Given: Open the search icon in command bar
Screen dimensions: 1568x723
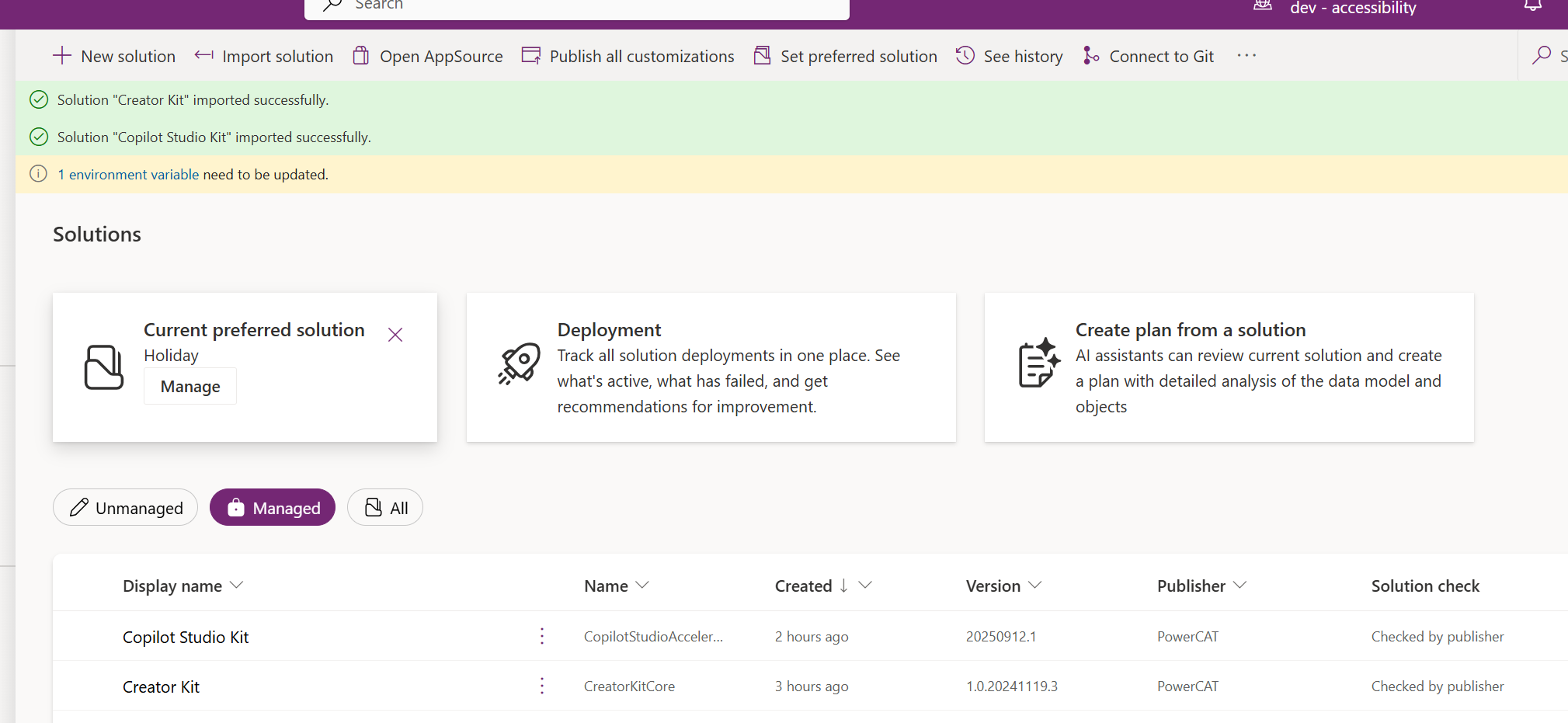Looking at the screenshot, I should [x=1542, y=55].
